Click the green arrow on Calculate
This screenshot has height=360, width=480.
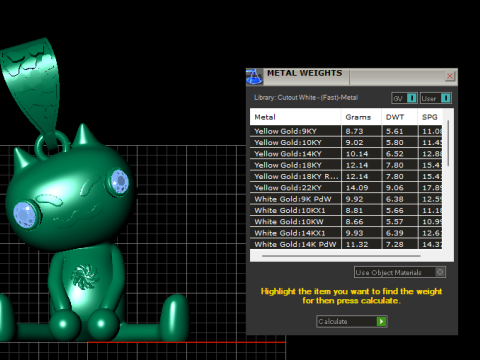click(x=381, y=321)
